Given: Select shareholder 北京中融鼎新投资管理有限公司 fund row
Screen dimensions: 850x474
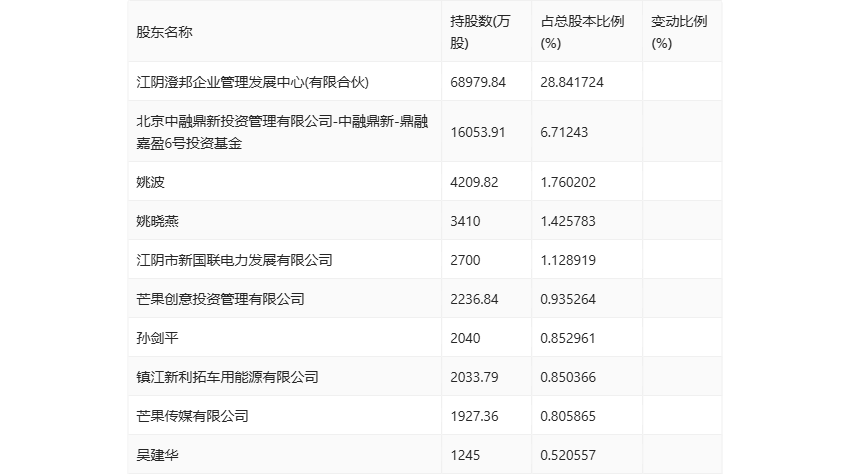Looking at the screenshot, I should 282,132.
